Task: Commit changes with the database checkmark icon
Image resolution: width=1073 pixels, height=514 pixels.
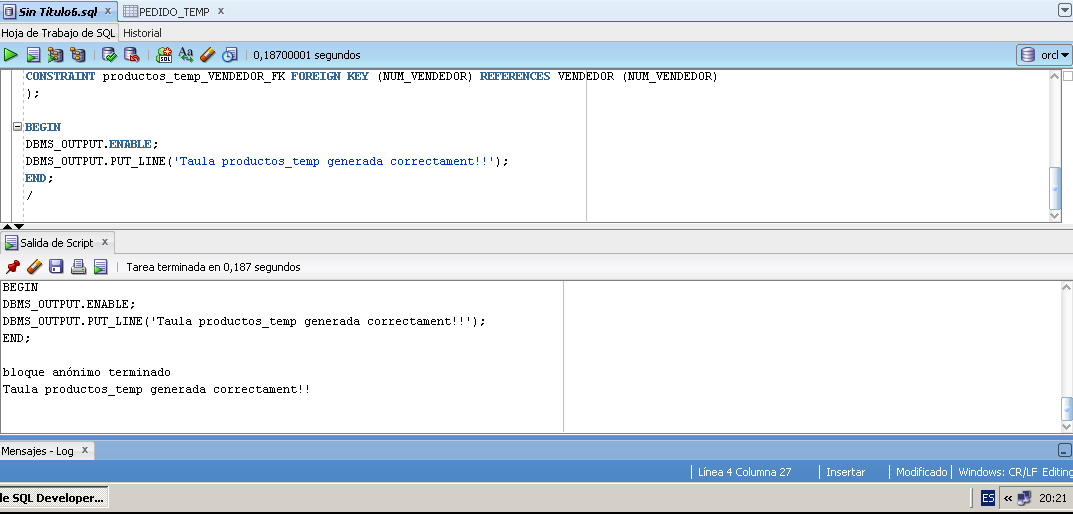Action: (x=109, y=55)
